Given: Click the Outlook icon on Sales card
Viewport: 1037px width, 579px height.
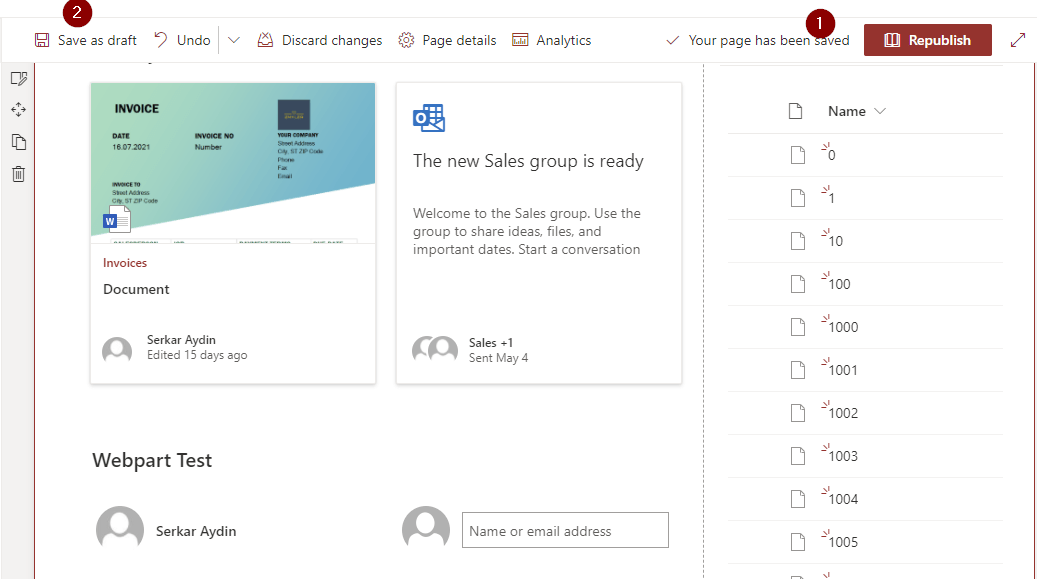Looking at the screenshot, I should tap(429, 118).
